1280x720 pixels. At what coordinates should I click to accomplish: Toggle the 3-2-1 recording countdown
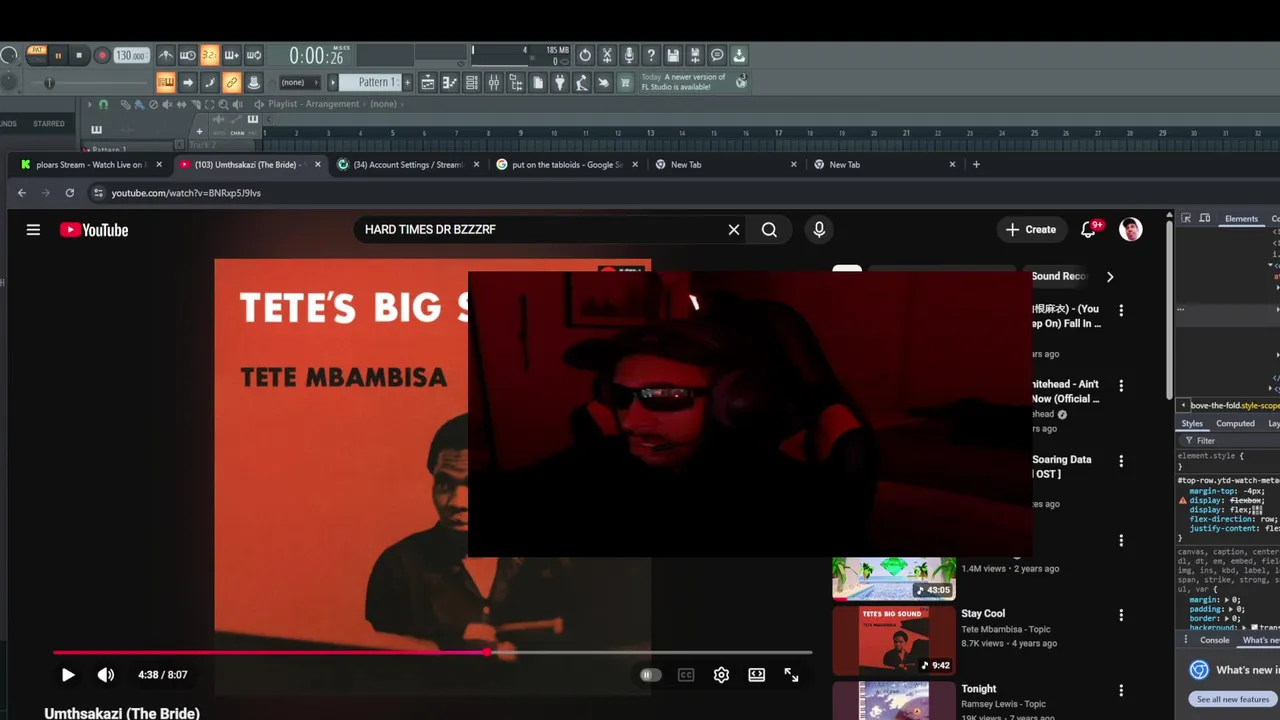click(209, 55)
